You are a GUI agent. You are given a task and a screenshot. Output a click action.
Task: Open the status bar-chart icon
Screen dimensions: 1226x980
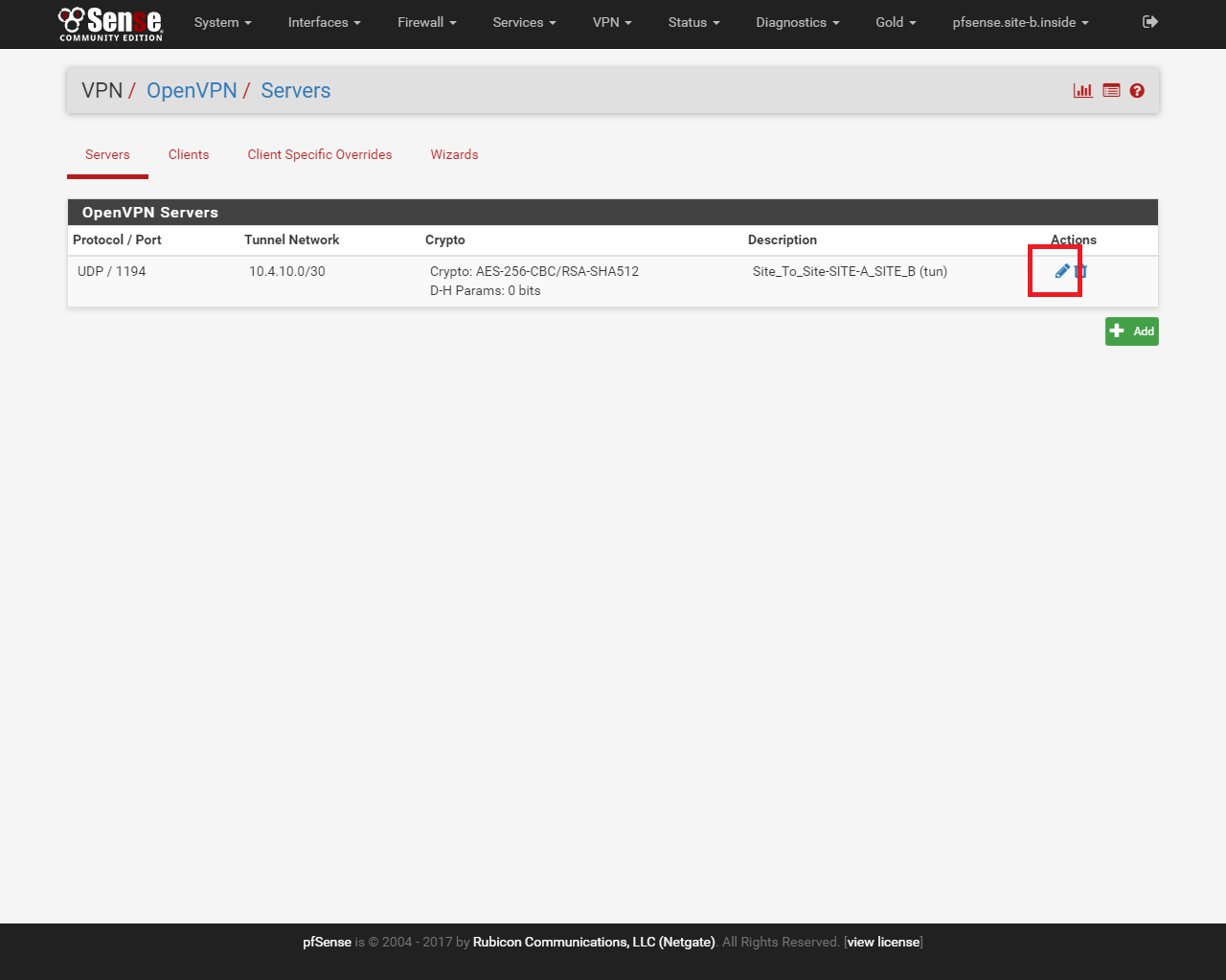coord(1083,90)
